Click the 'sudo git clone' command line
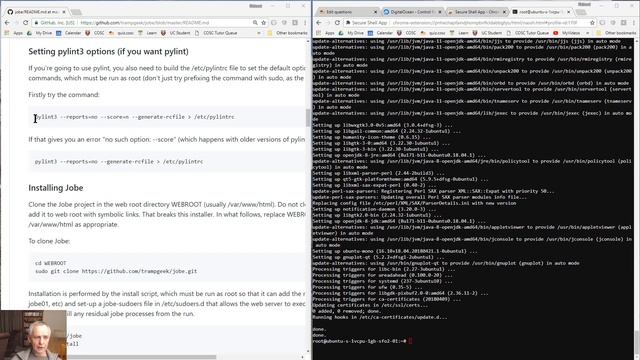 tap(116, 271)
